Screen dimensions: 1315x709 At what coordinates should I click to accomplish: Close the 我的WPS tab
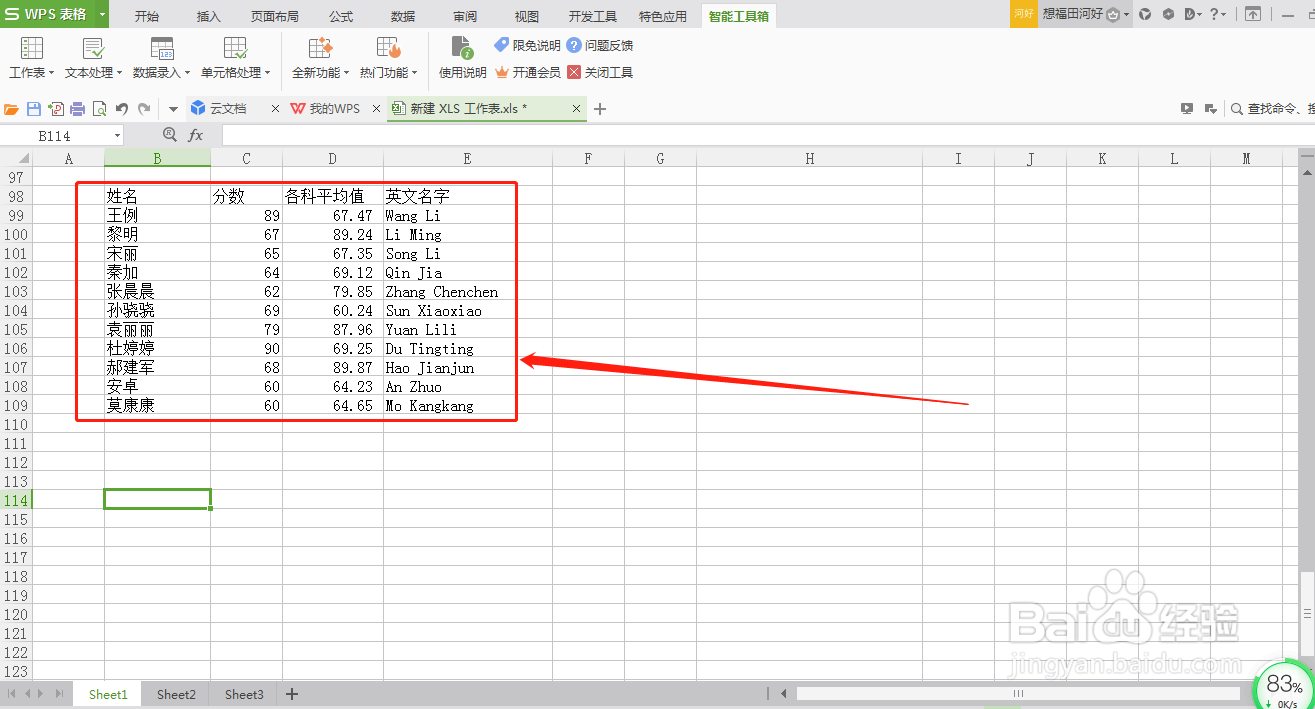(x=376, y=108)
